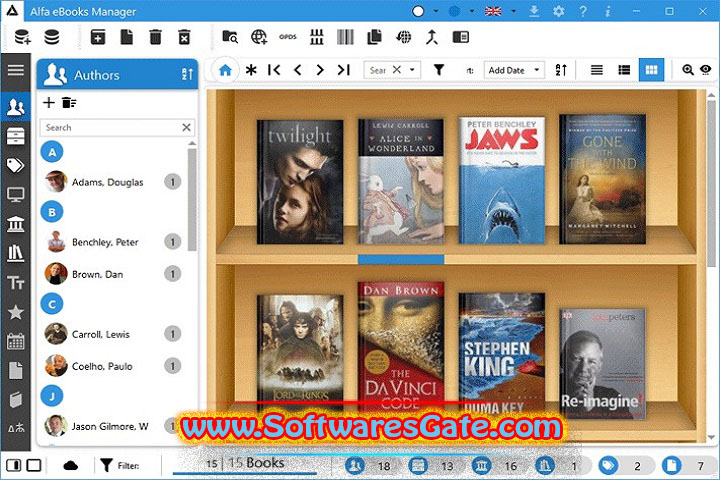Screen dimensions: 720x480
Task: Select the Tт titles sidebar icon
Action: point(16,282)
